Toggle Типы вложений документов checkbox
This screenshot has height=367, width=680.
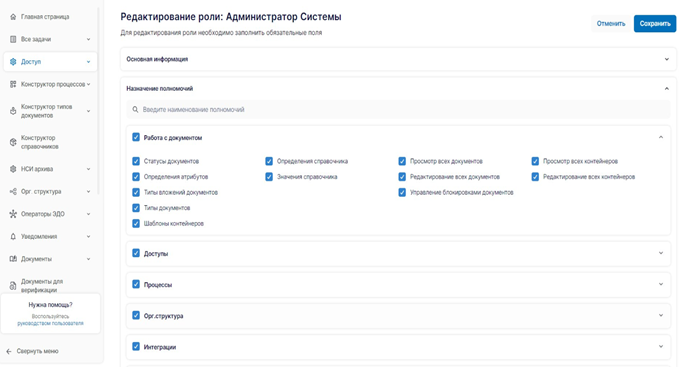tap(136, 193)
